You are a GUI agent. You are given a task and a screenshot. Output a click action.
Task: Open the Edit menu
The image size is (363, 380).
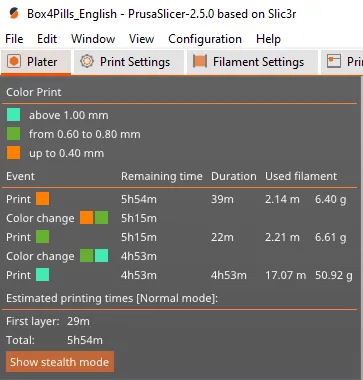[x=47, y=39]
